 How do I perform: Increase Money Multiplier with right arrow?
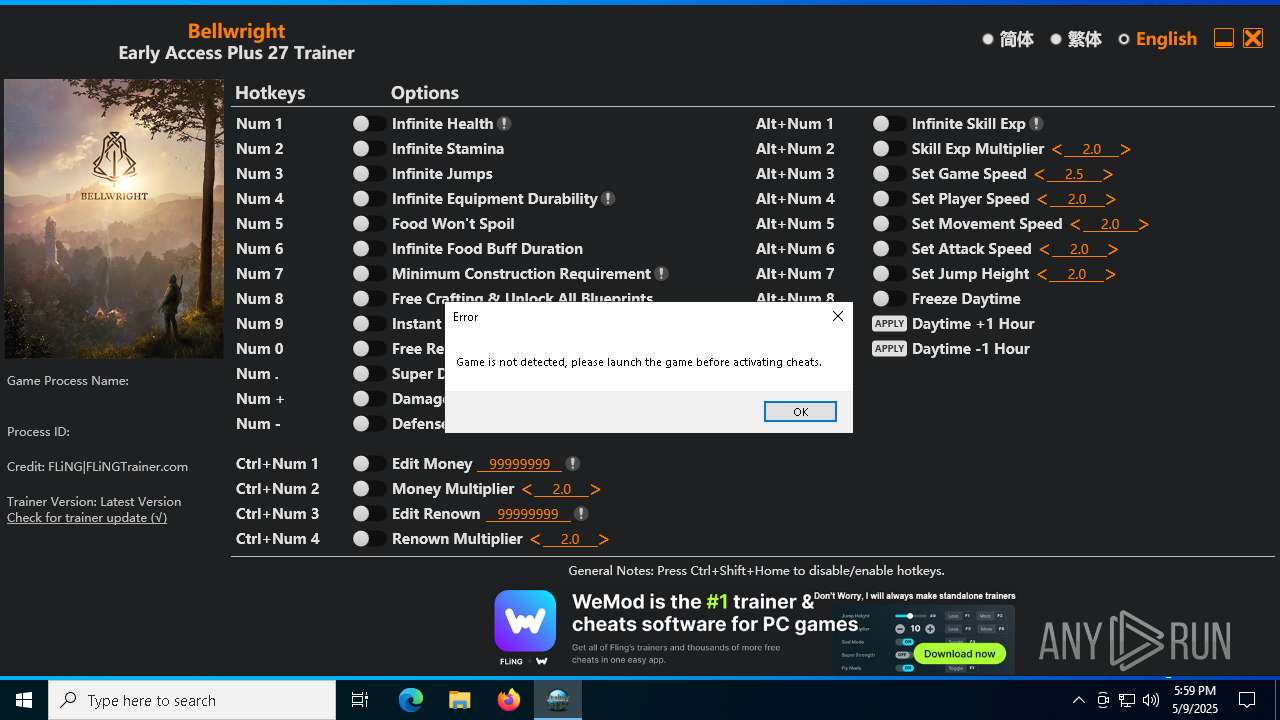click(x=596, y=489)
